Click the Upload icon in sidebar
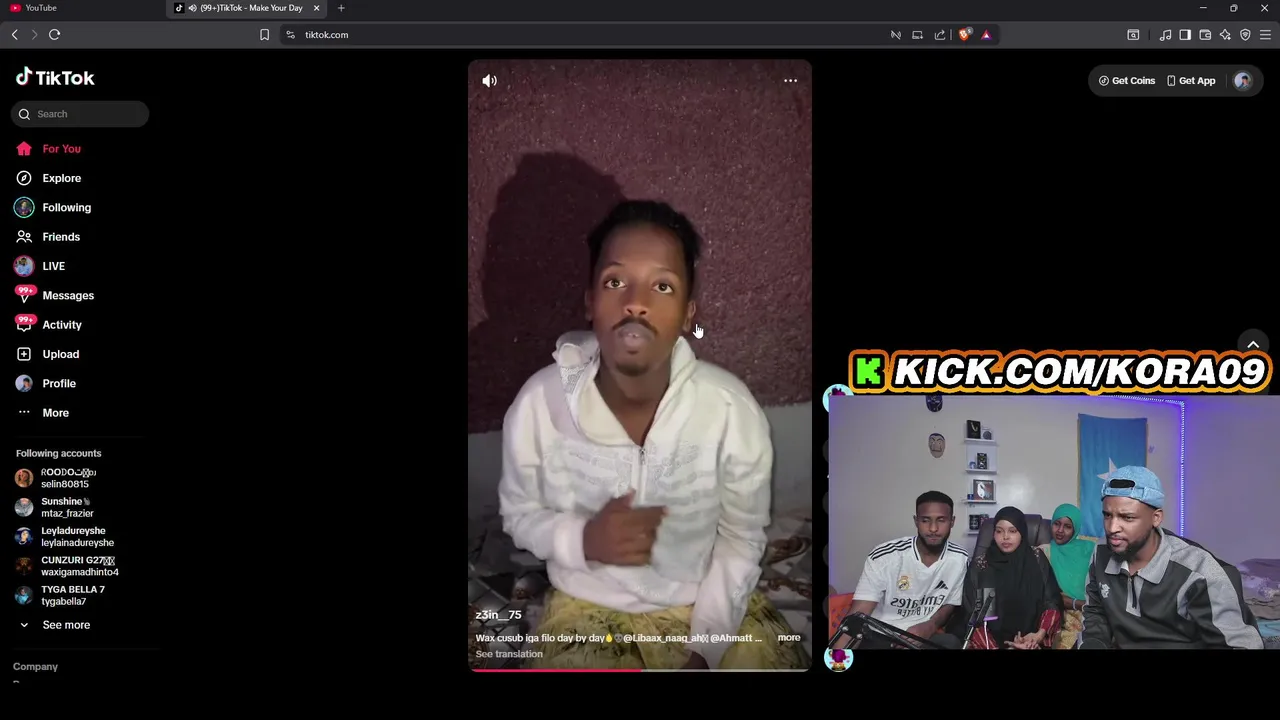 24,354
